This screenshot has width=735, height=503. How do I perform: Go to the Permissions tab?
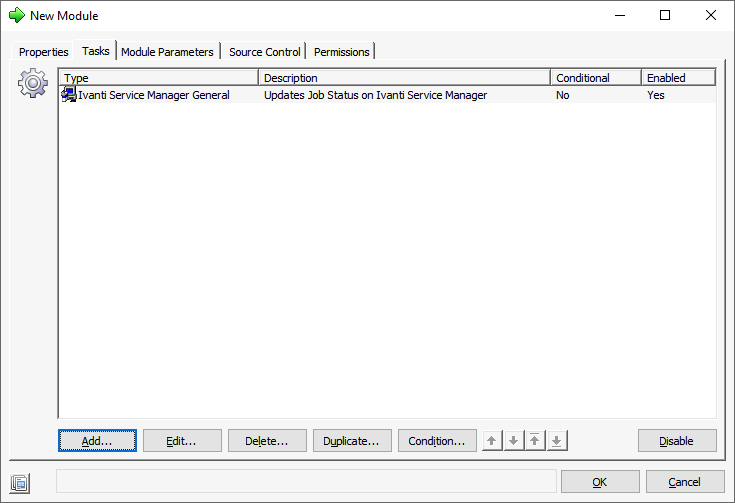[342, 52]
